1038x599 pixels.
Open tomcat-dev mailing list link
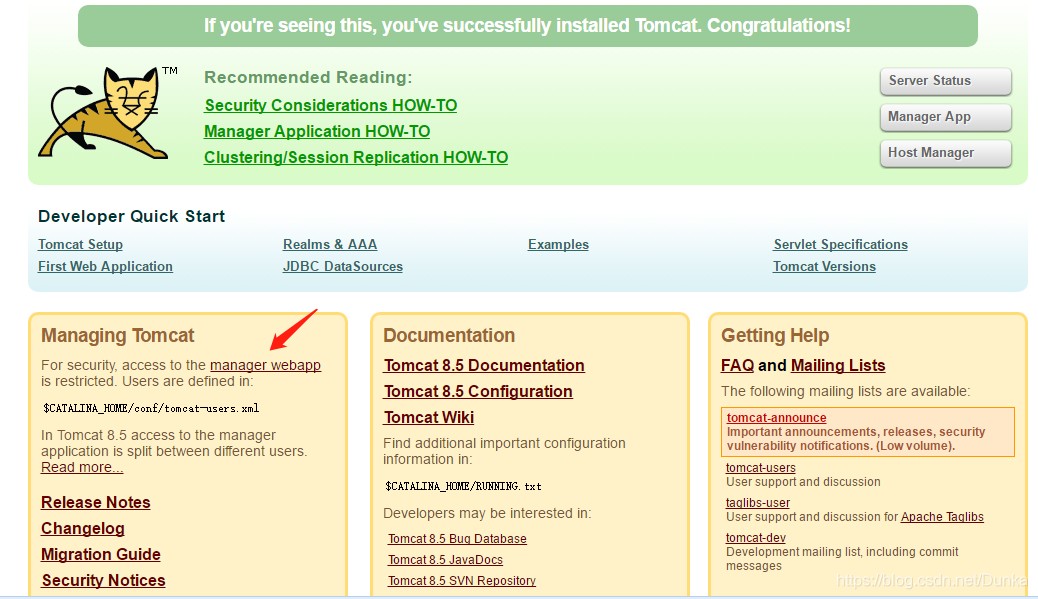pyautogui.click(x=756, y=538)
